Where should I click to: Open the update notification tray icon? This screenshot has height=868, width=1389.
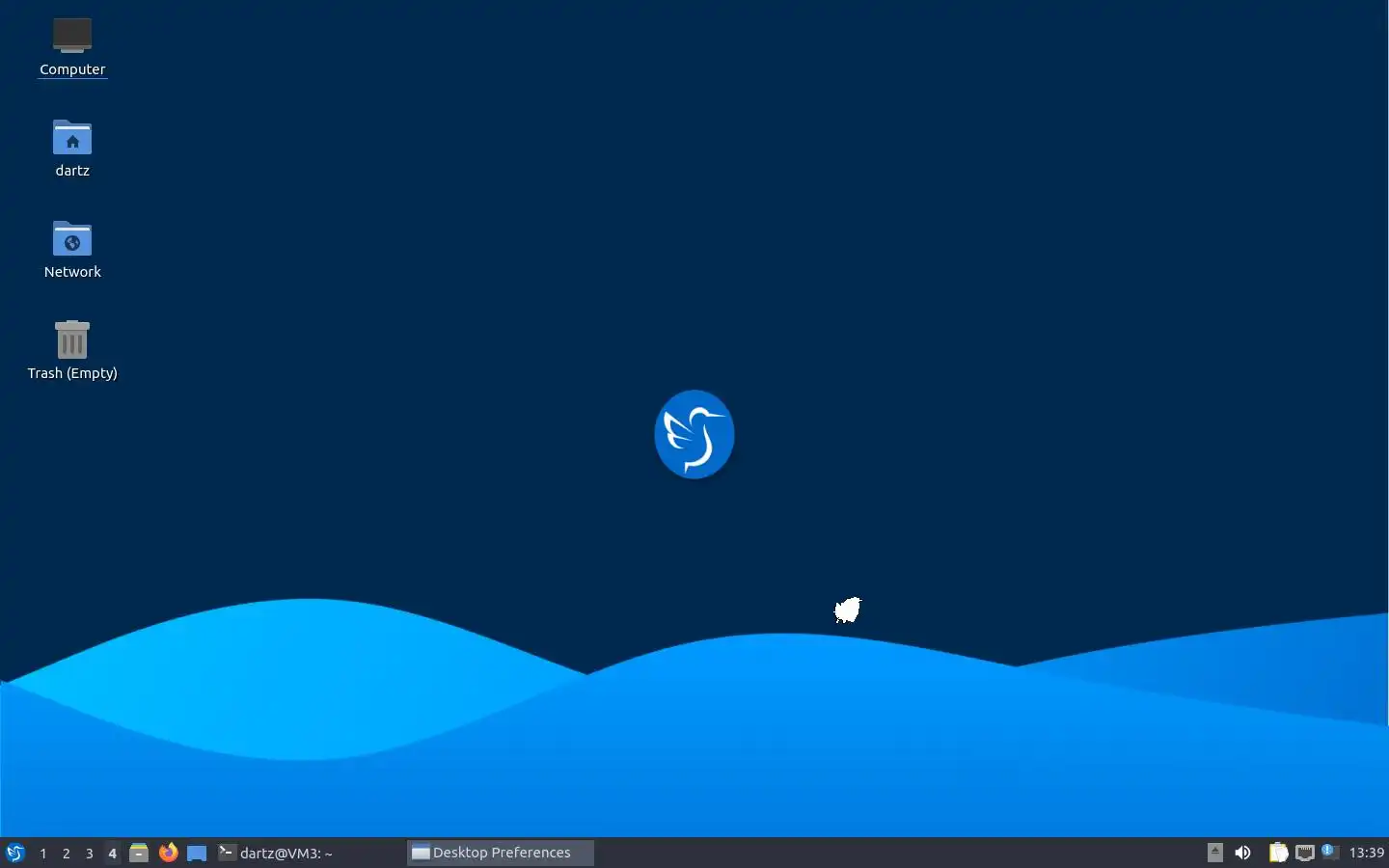1330,852
